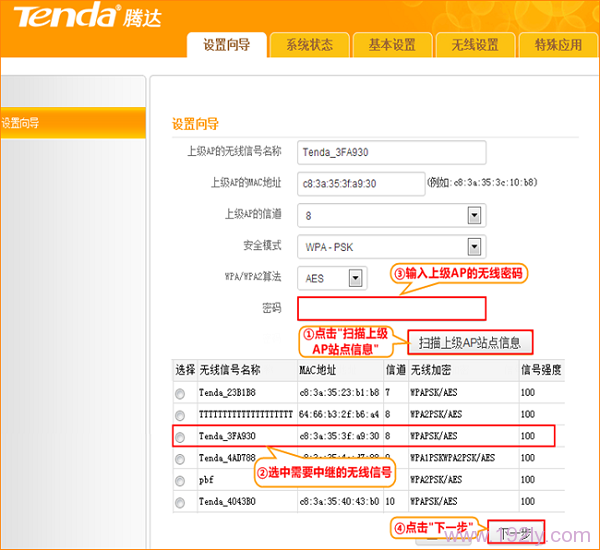Expand the 上级AP的信道 dropdown

tap(475, 215)
